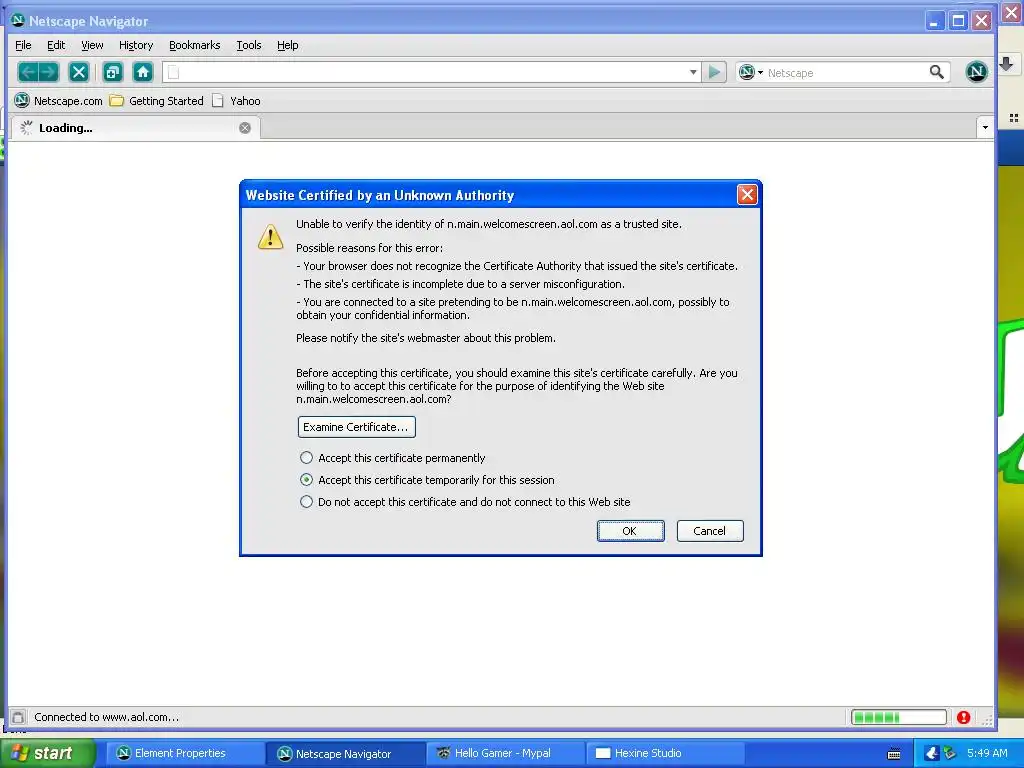Click Cancel in the certificate dialog

[710, 531]
